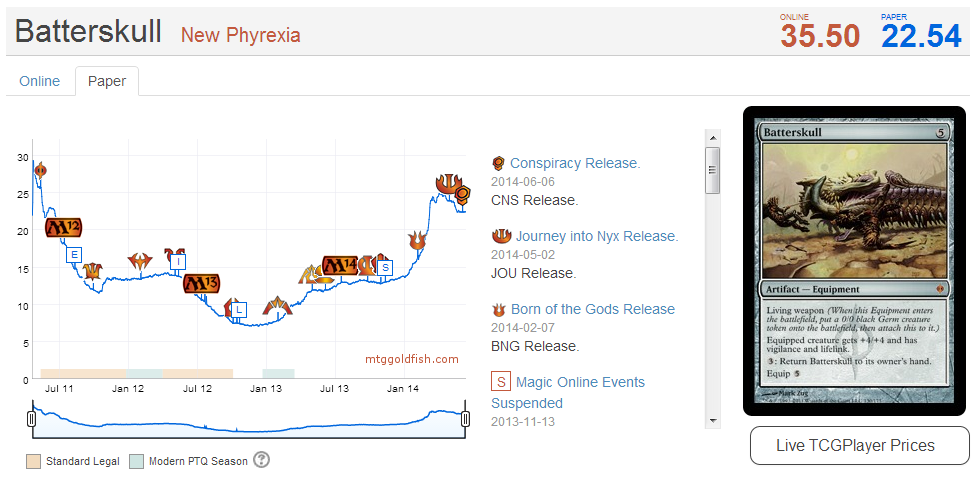Click the blue I event marker on graph
Viewport: 976px width, 490px height.
178,263
